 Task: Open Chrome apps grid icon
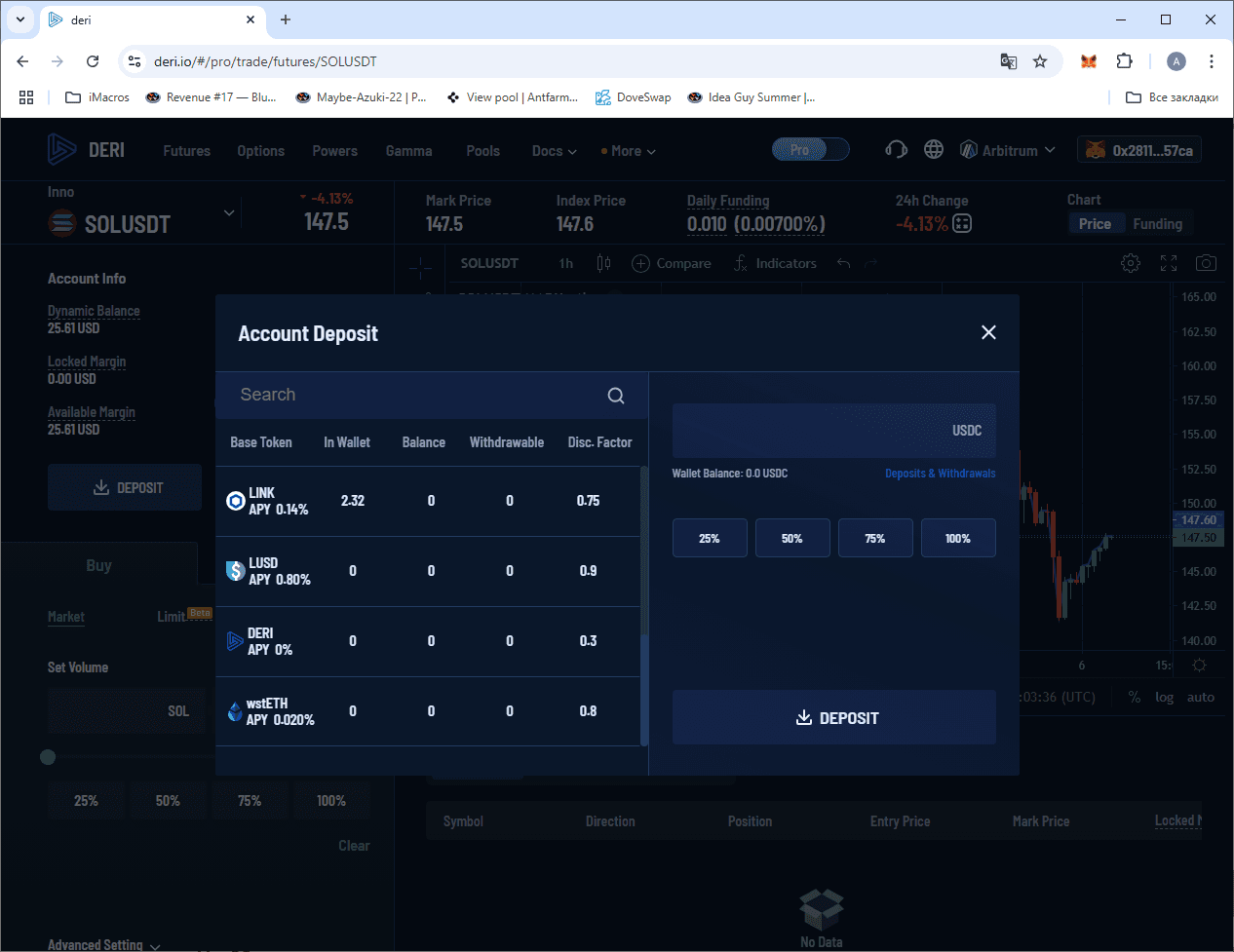tap(26, 97)
